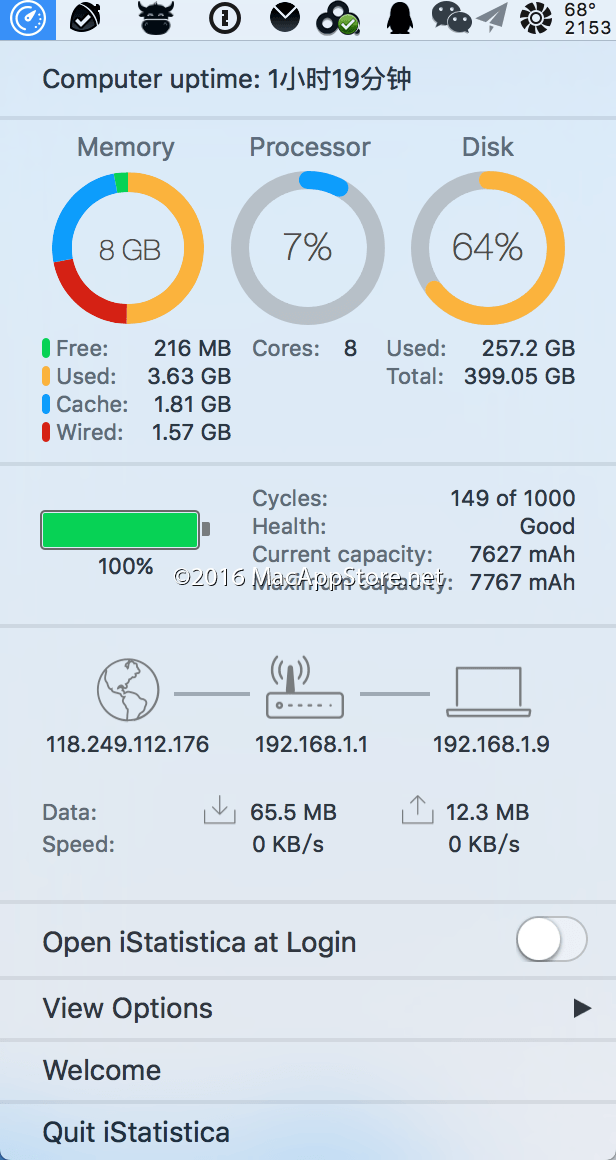Screen dimensions: 616x1160
Task: Click the 1Password menu bar icon
Action: pyautogui.click(x=225, y=18)
